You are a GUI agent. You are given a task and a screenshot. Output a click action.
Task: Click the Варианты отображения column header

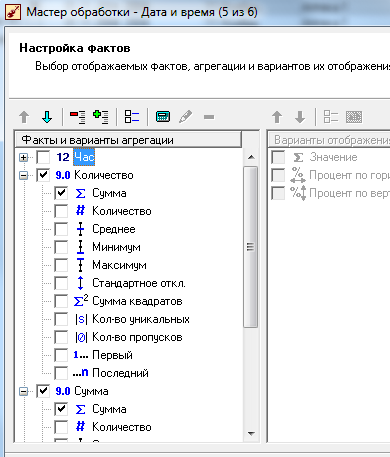(329, 140)
